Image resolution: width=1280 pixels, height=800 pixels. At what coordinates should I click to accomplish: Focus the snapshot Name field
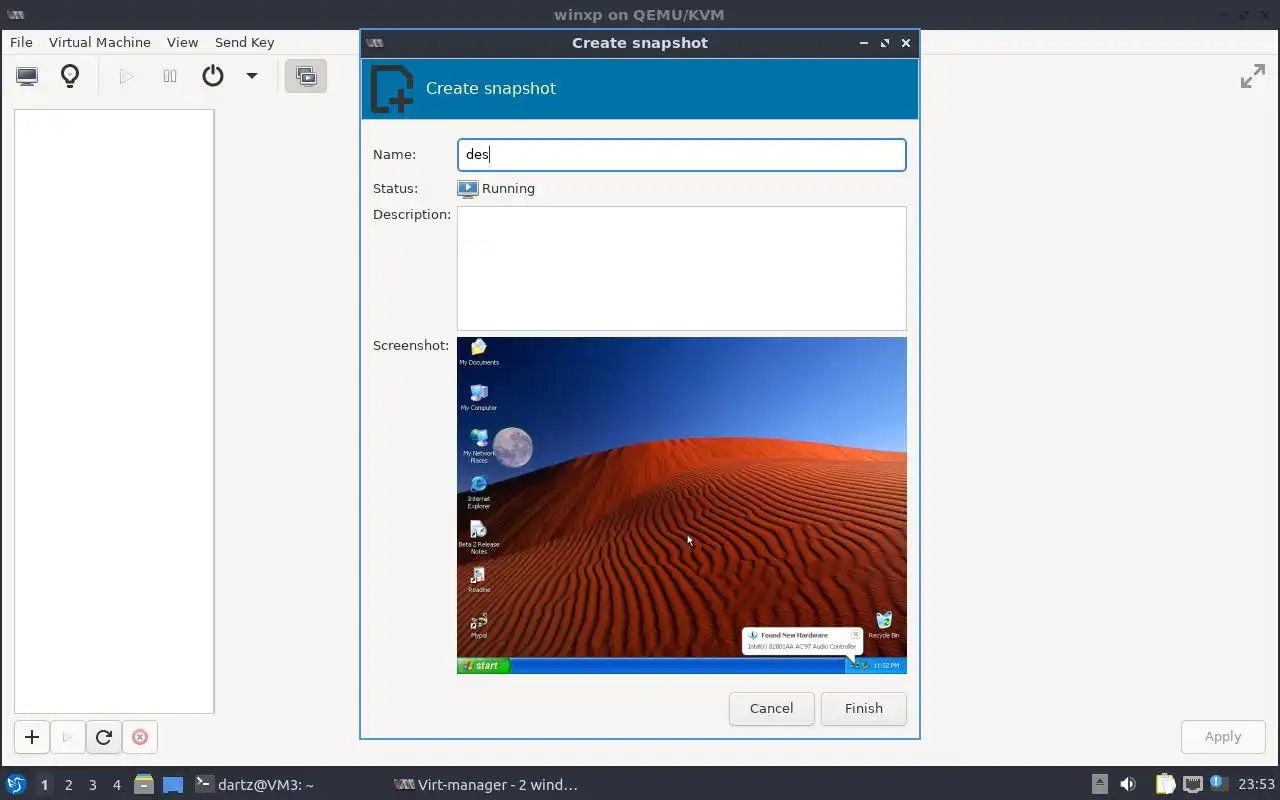coord(682,155)
